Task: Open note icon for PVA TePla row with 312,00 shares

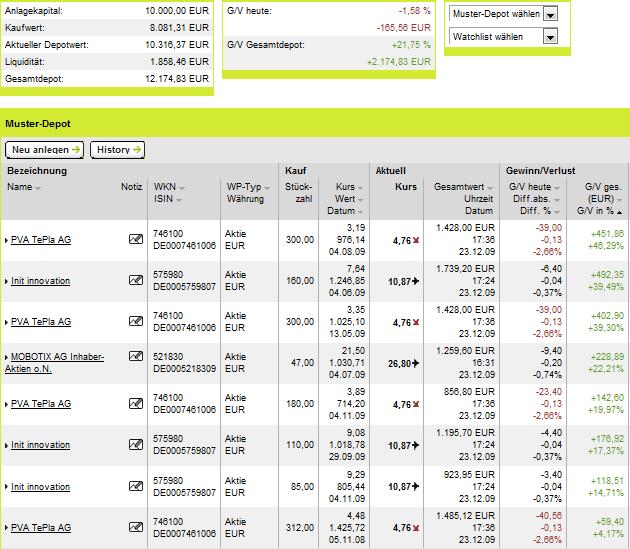Action: (136, 527)
